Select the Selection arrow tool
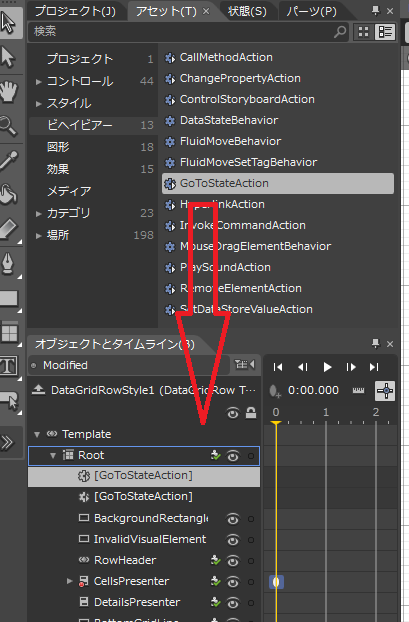Screen dimensions: 409x622 click(8, 22)
